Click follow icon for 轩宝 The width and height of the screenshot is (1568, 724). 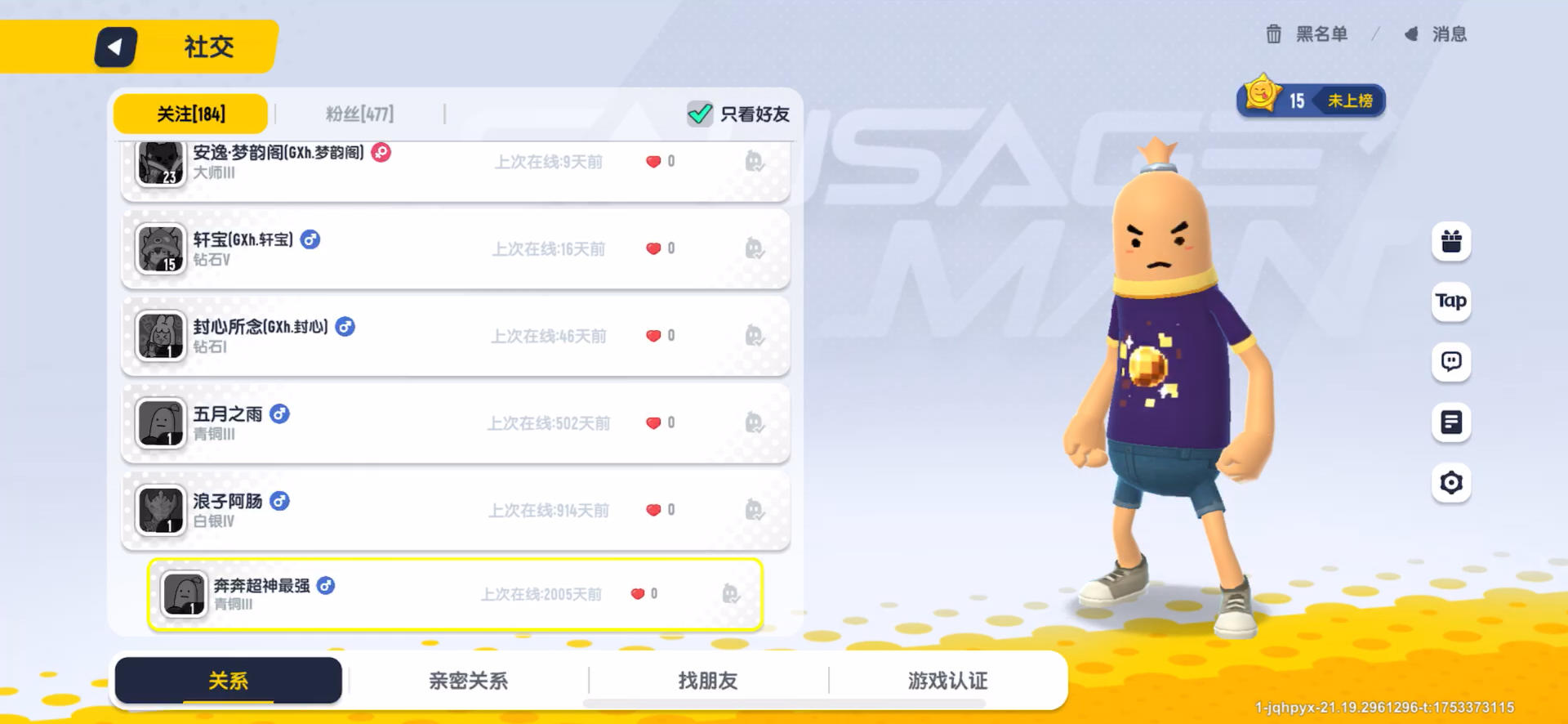tap(754, 248)
